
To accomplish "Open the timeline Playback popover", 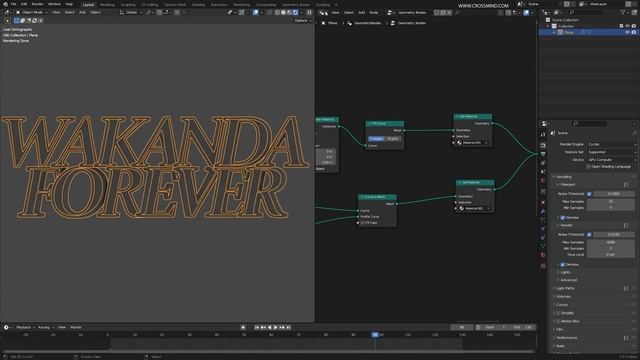I will click(x=25, y=327).
